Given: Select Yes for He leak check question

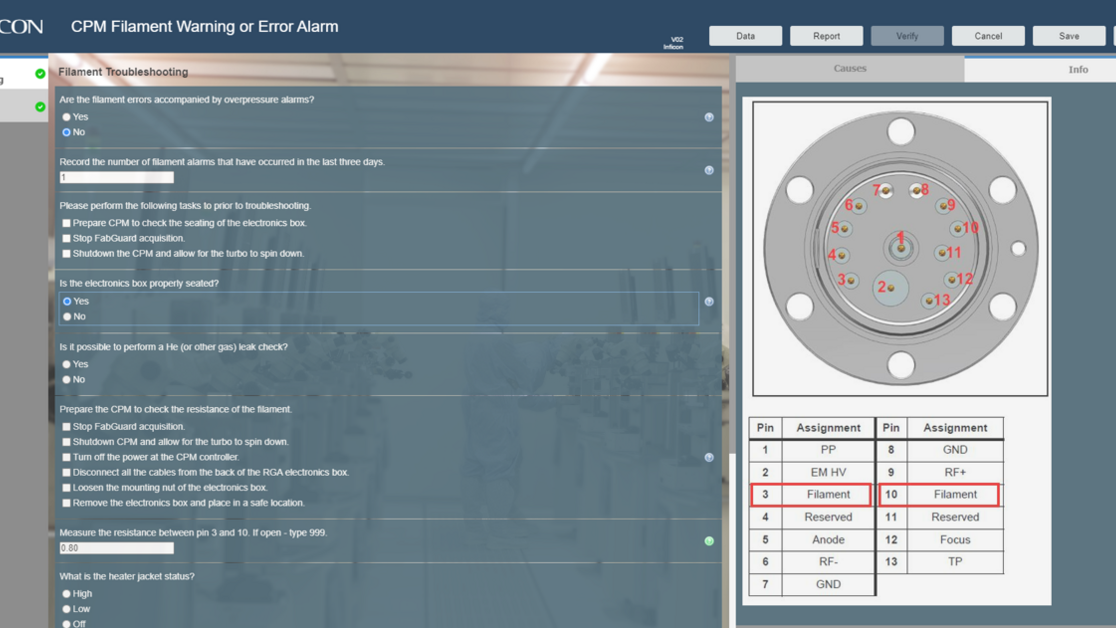Looking at the screenshot, I should pyautogui.click(x=66, y=365).
